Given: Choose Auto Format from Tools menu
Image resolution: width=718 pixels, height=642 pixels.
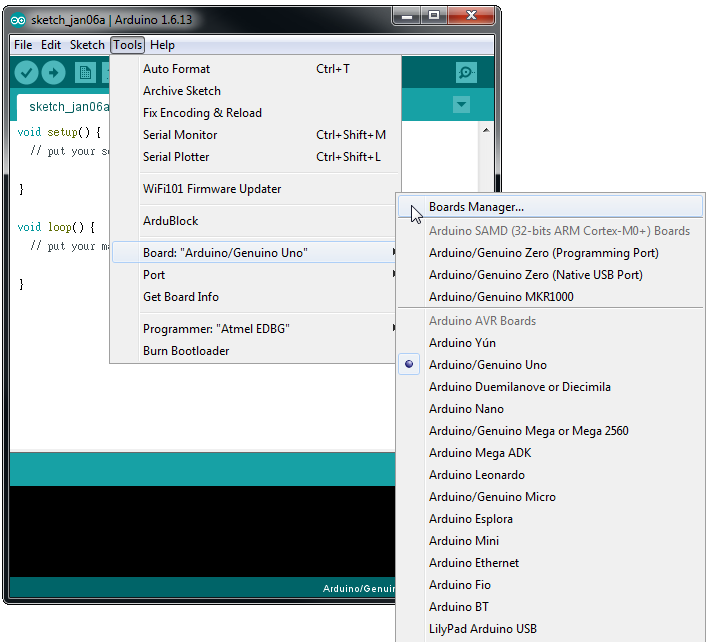Looking at the screenshot, I should pos(254,69).
